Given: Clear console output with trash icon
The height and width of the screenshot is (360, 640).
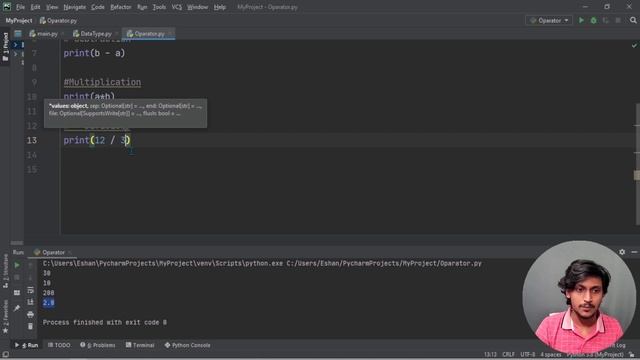Looking at the screenshot, I should (31, 326).
